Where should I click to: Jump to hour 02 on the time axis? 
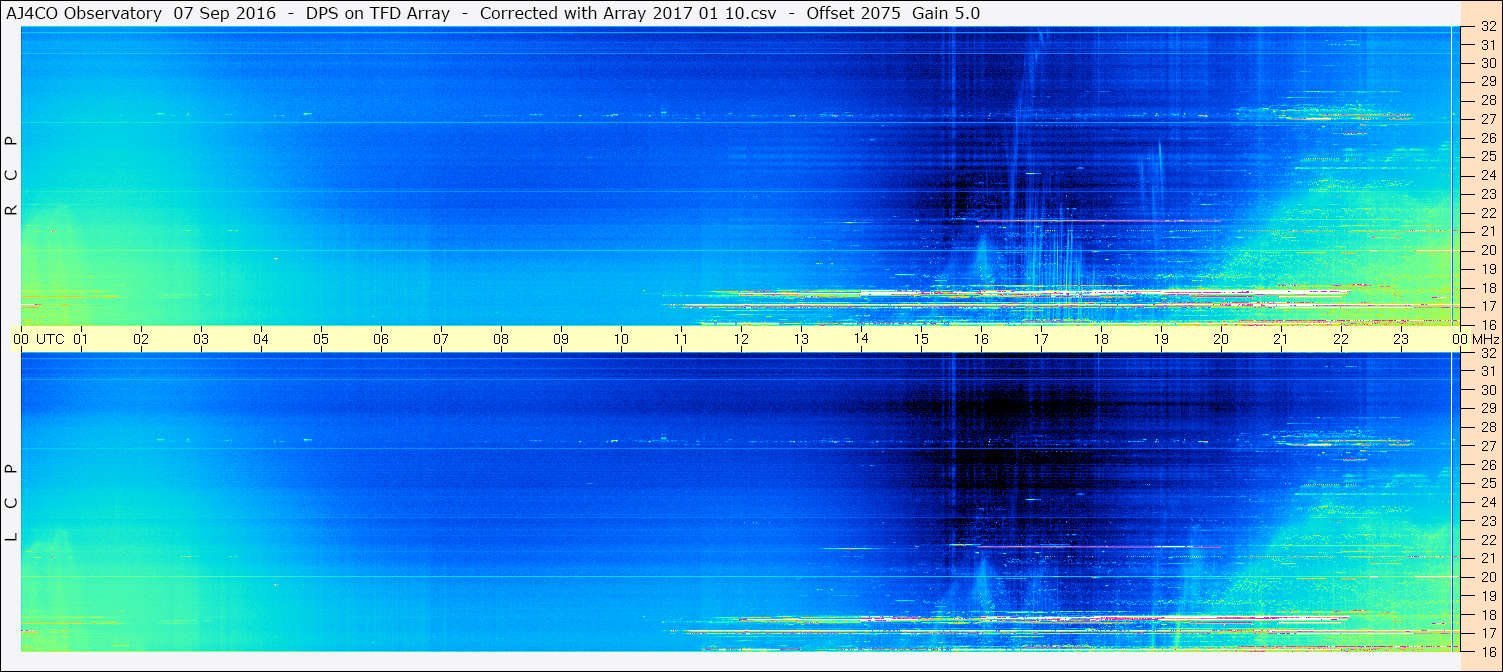(x=141, y=339)
